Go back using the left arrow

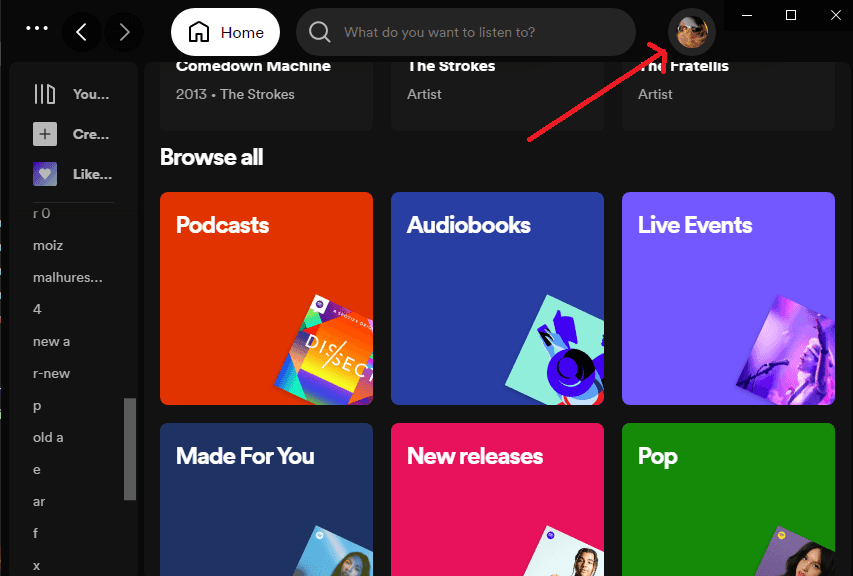82,32
